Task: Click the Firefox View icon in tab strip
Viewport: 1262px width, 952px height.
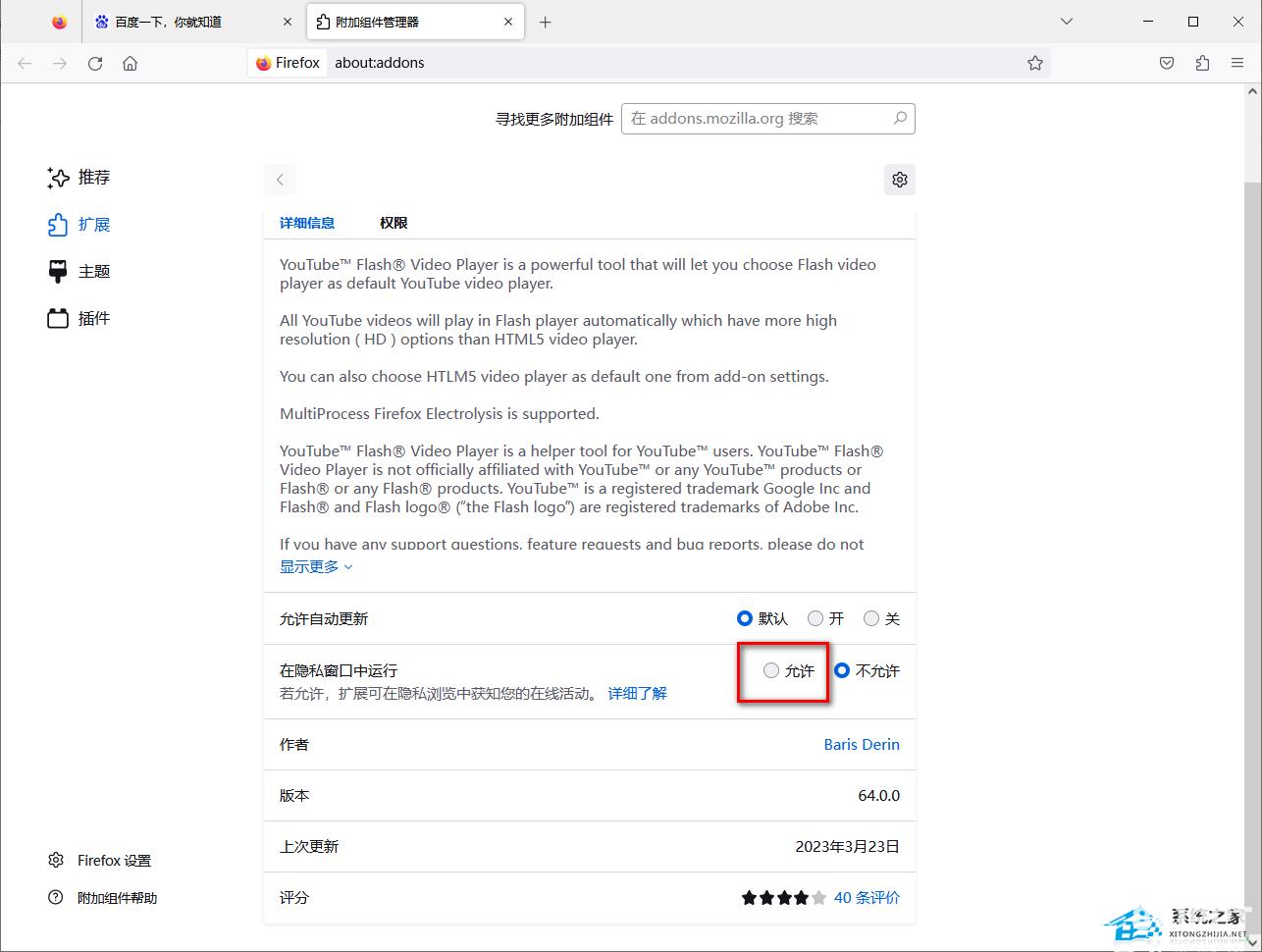Action: pos(60,22)
